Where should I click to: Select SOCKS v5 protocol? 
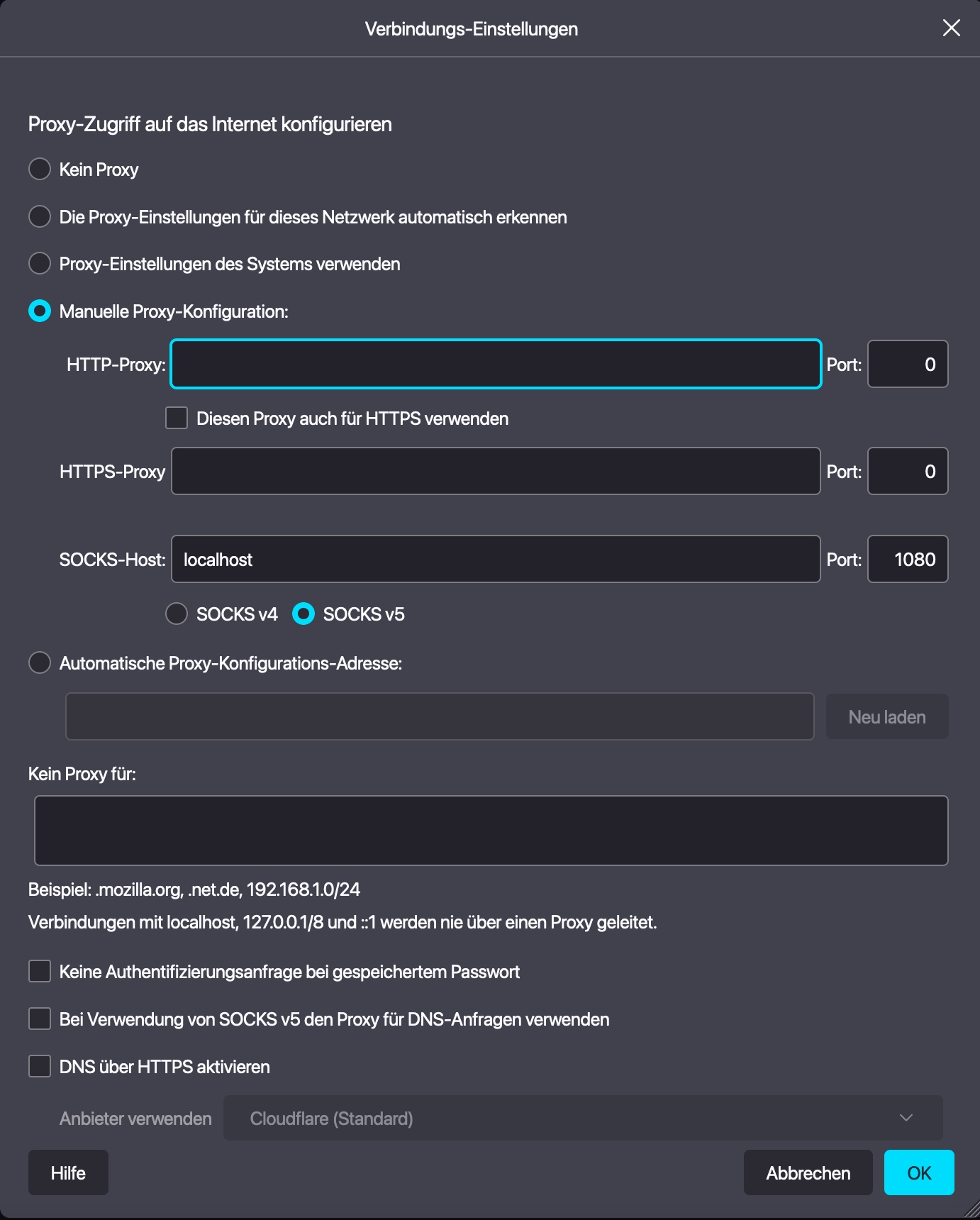[304, 614]
